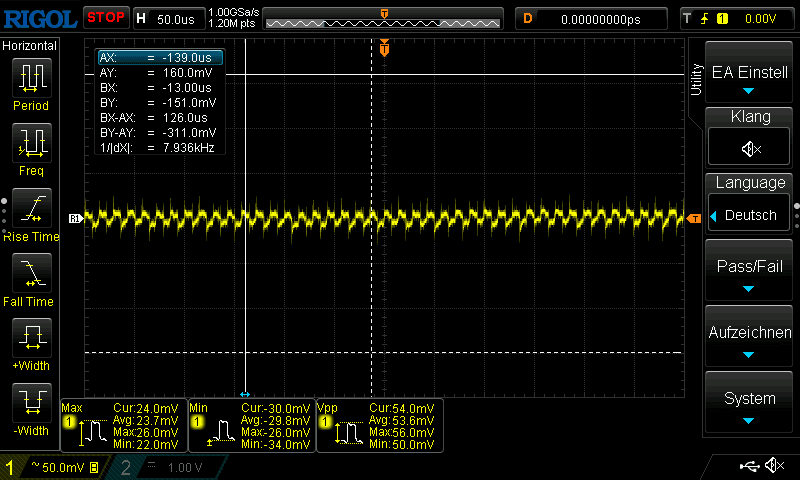800x480 pixels.
Task: Click the 1.20M pts memory depth text
Action: pos(232,23)
